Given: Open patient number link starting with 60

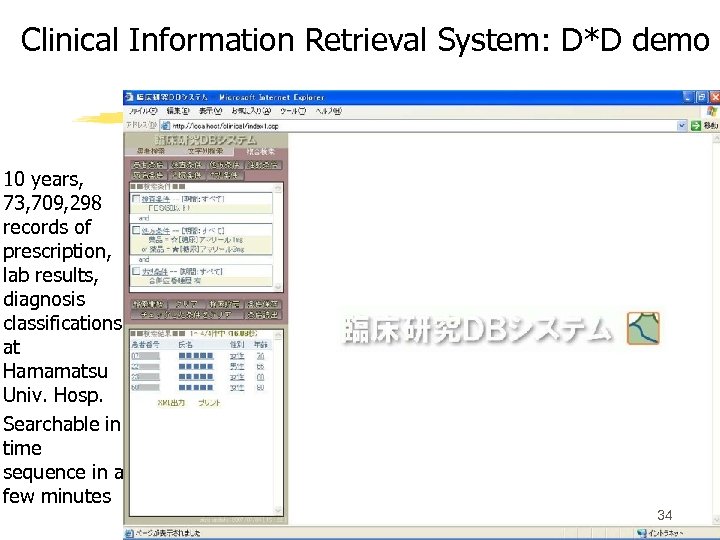Looking at the screenshot, I should click(x=145, y=388).
